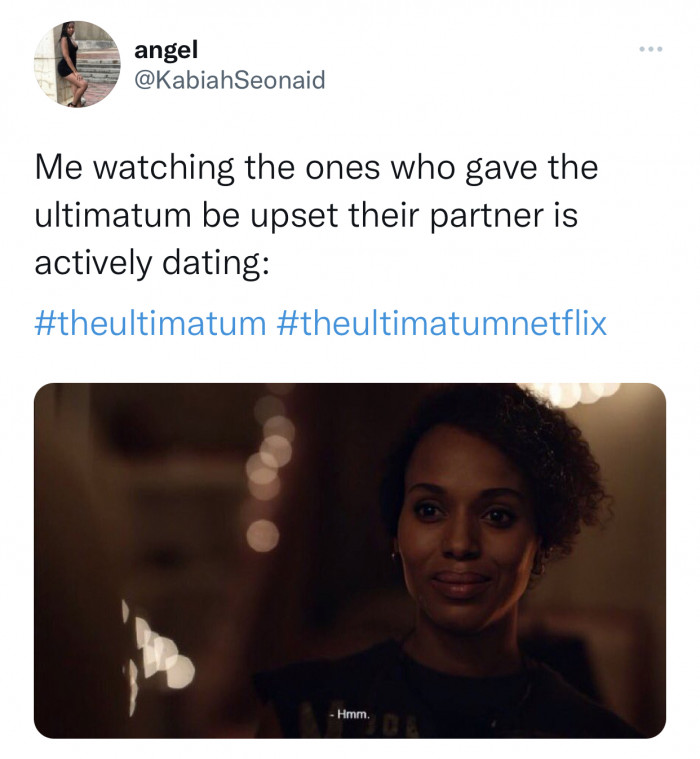Show the tweet options dropdown via the ellipsis
This screenshot has height=759, width=700.
coord(650,49)
